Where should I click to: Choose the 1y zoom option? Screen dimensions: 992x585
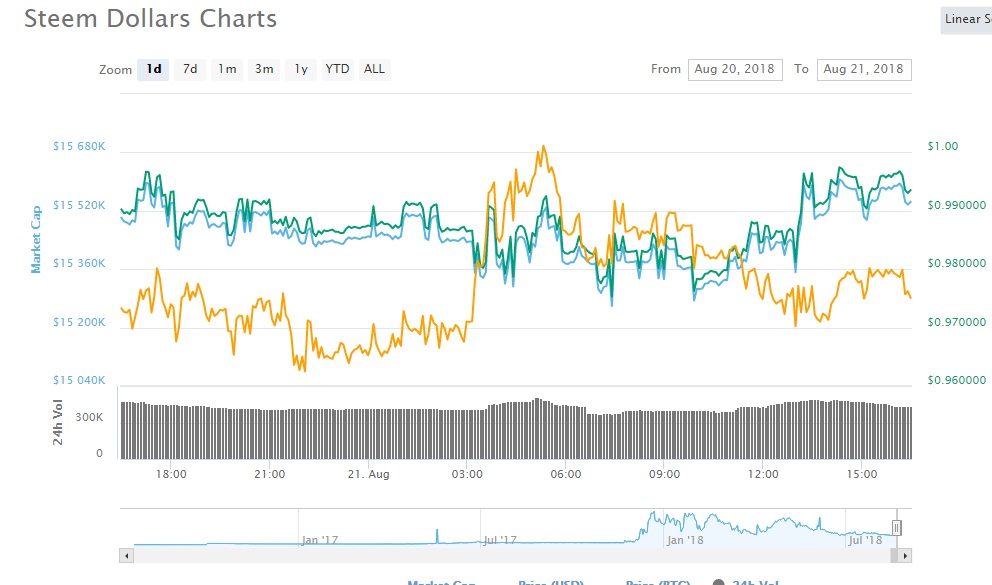[301, 69]
